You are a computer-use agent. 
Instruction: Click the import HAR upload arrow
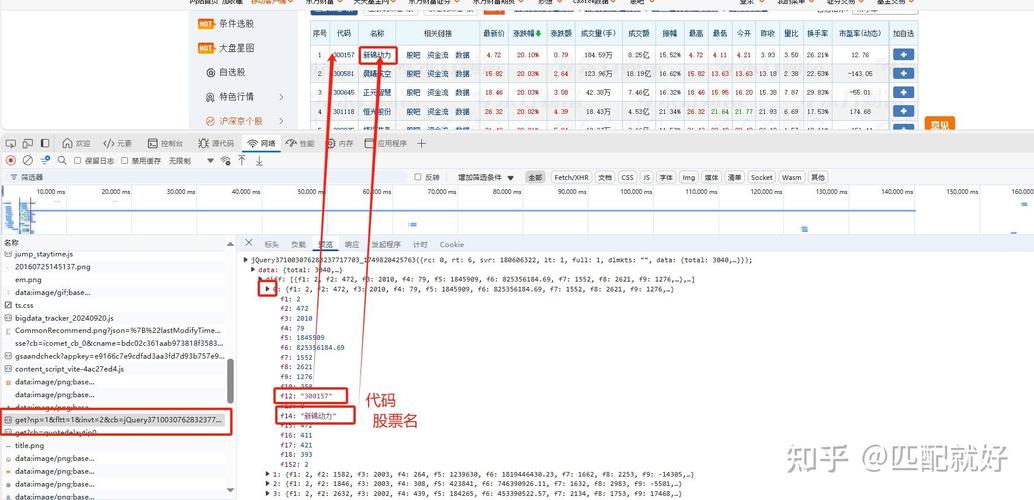(242, 160)
